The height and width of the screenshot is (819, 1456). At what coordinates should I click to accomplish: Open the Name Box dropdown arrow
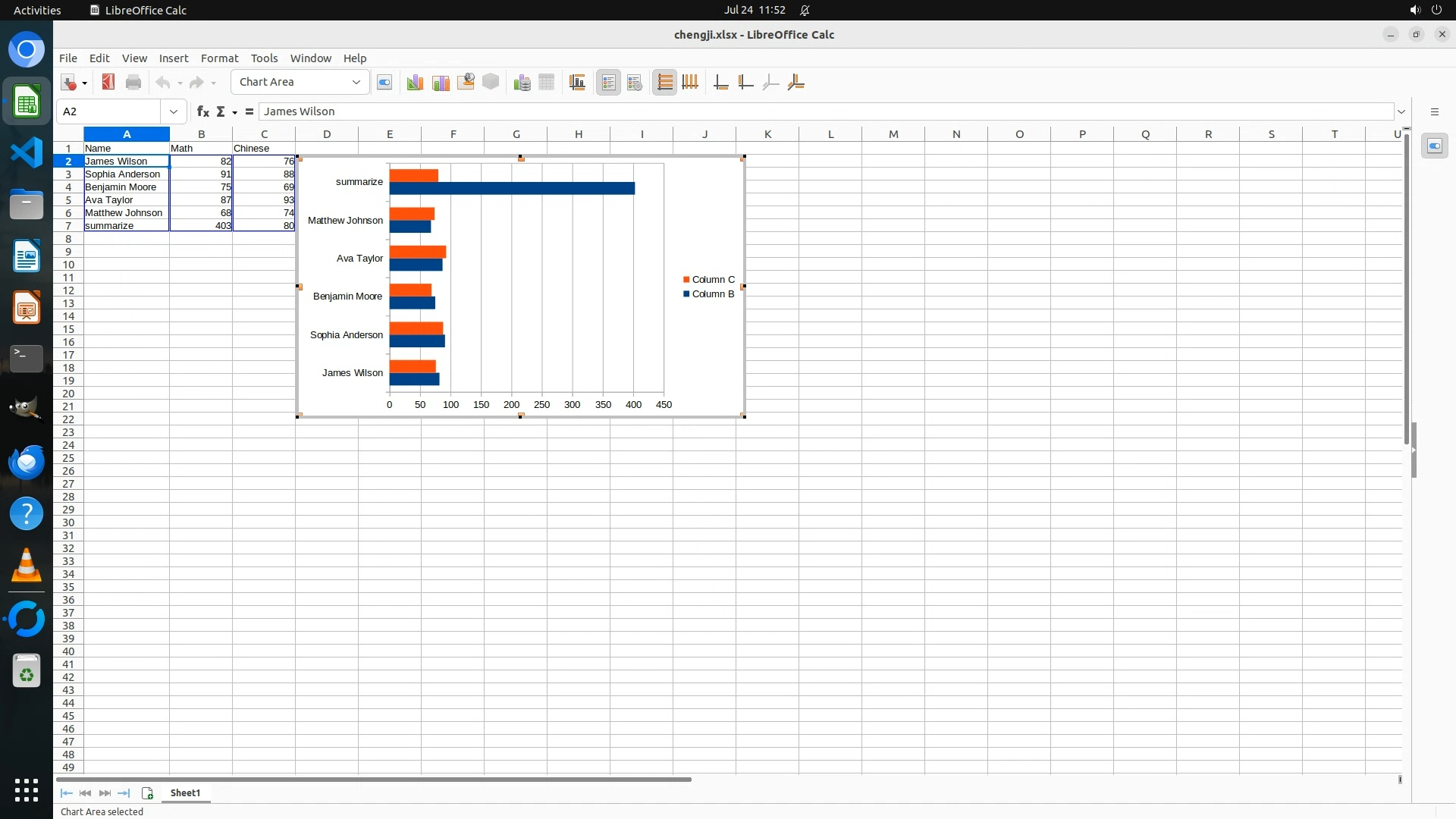(x=174, y=111)
